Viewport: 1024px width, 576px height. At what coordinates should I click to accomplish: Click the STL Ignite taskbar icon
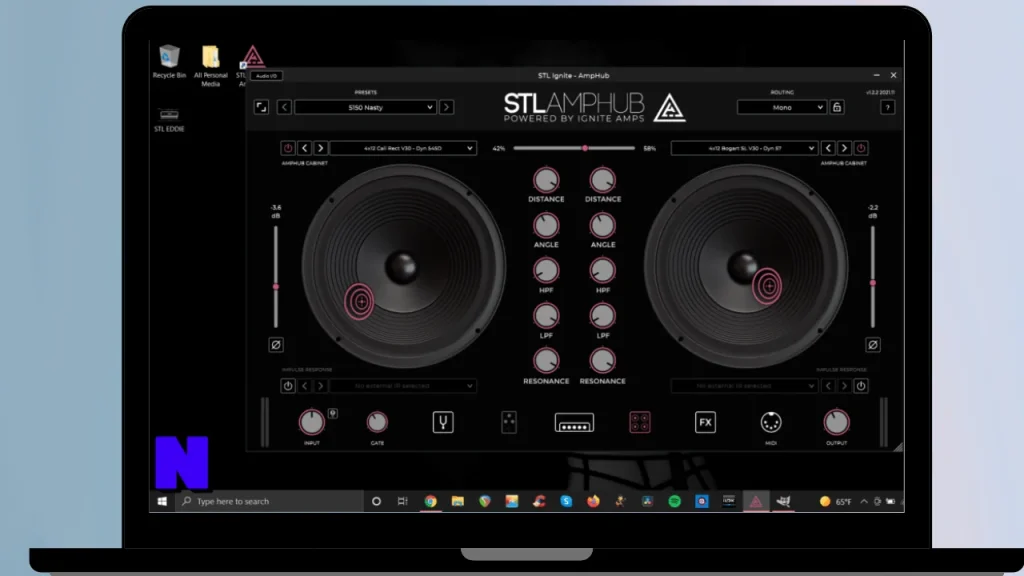coord(756,501)
